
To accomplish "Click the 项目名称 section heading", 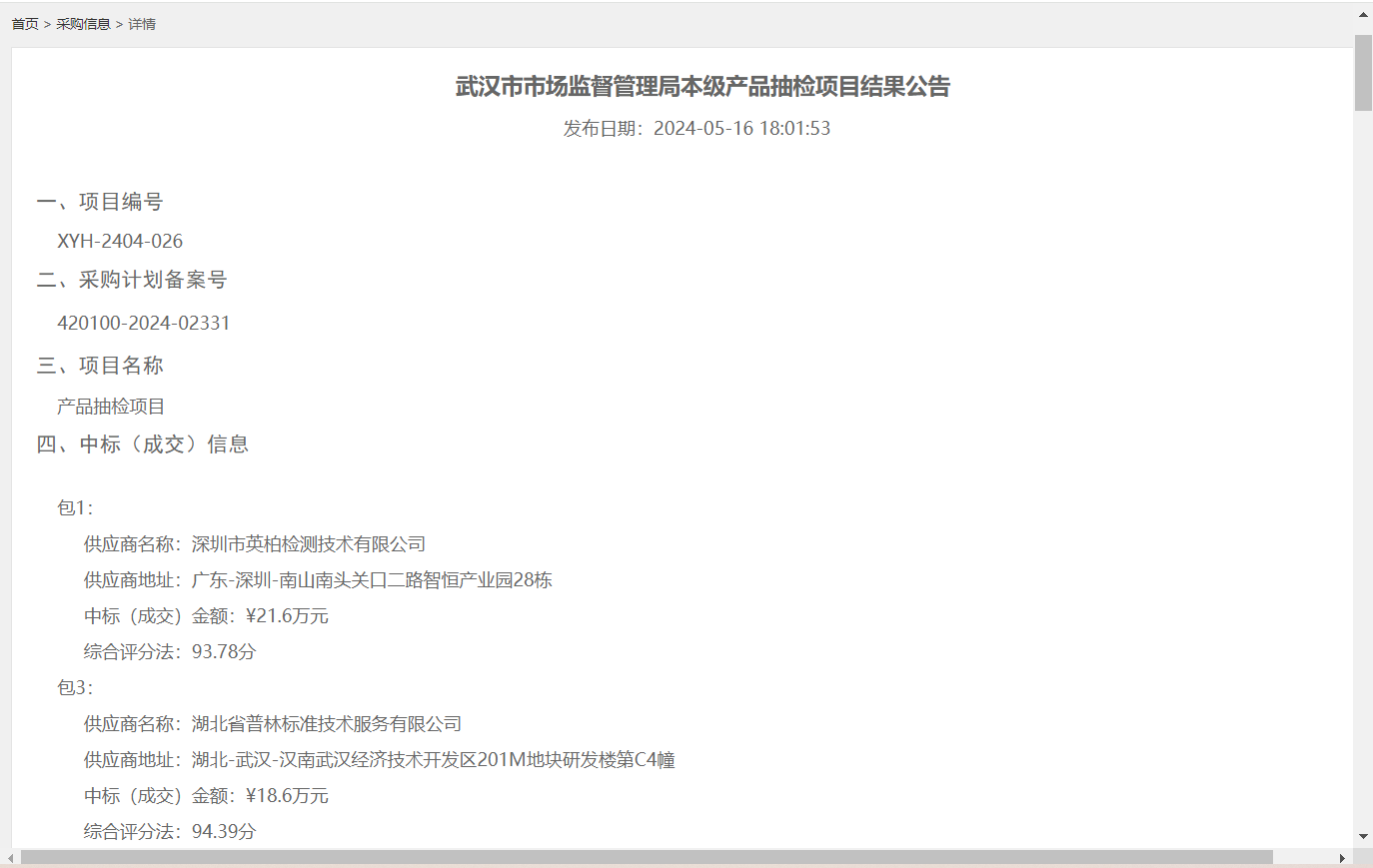I will tap(102, 365).
